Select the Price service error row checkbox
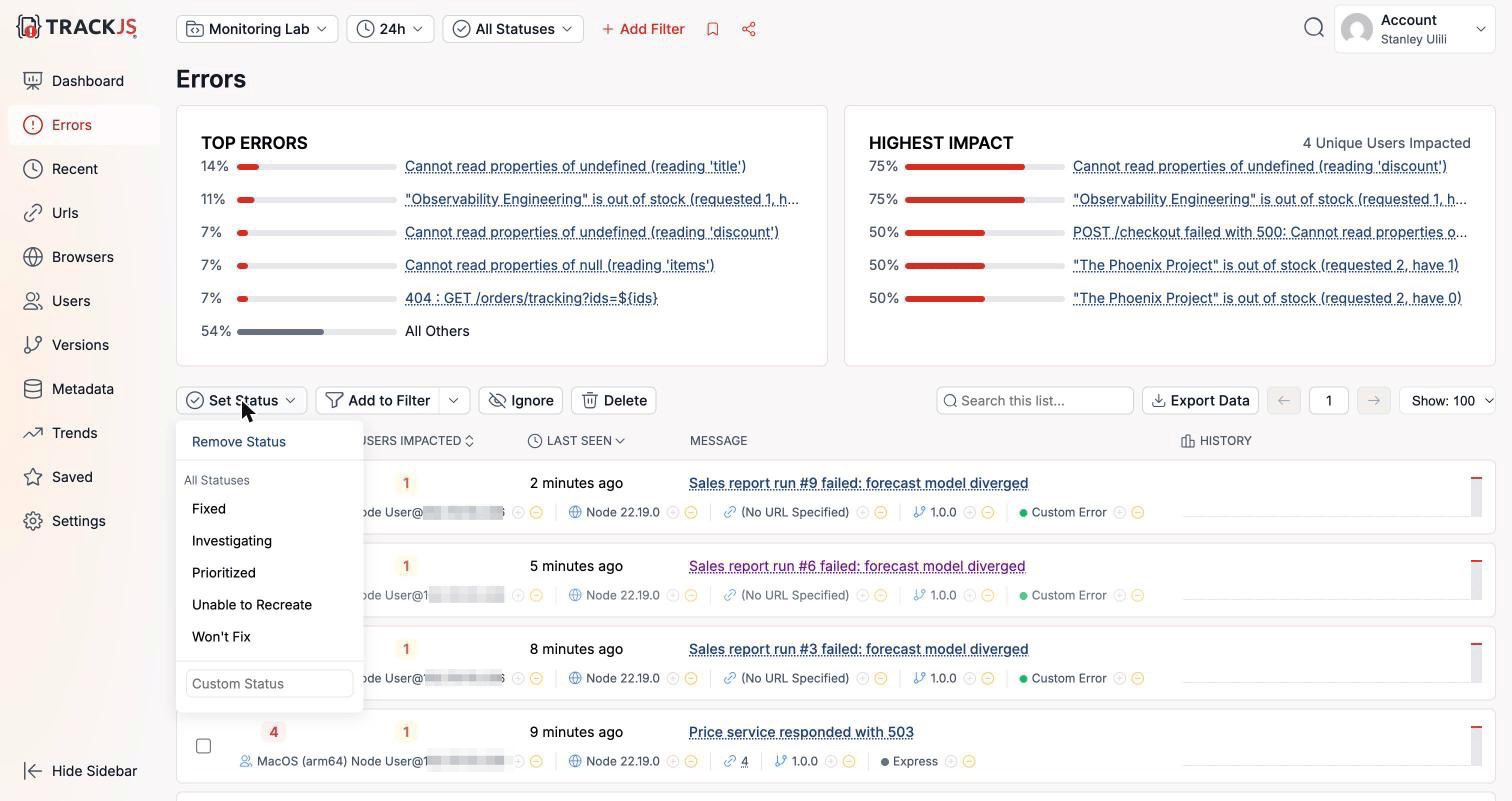The image size is (1512, 801). [204, 746]
